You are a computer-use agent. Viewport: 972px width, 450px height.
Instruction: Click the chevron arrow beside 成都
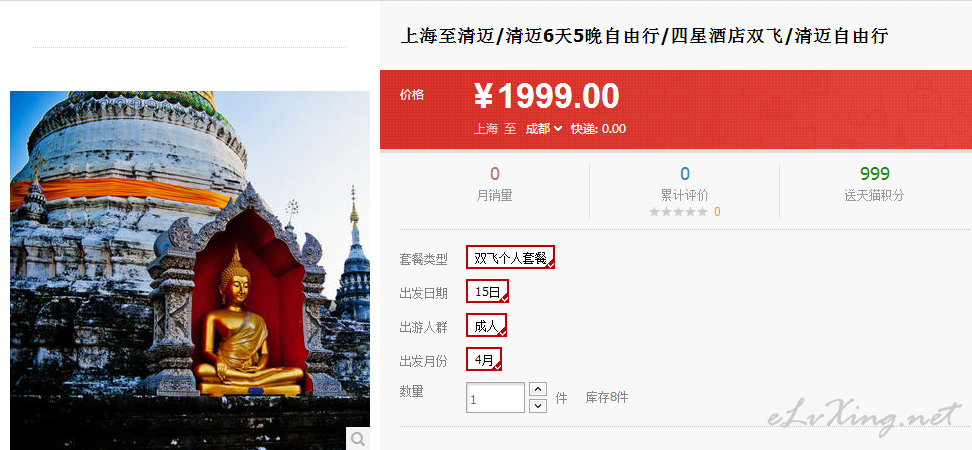point(558,129)
